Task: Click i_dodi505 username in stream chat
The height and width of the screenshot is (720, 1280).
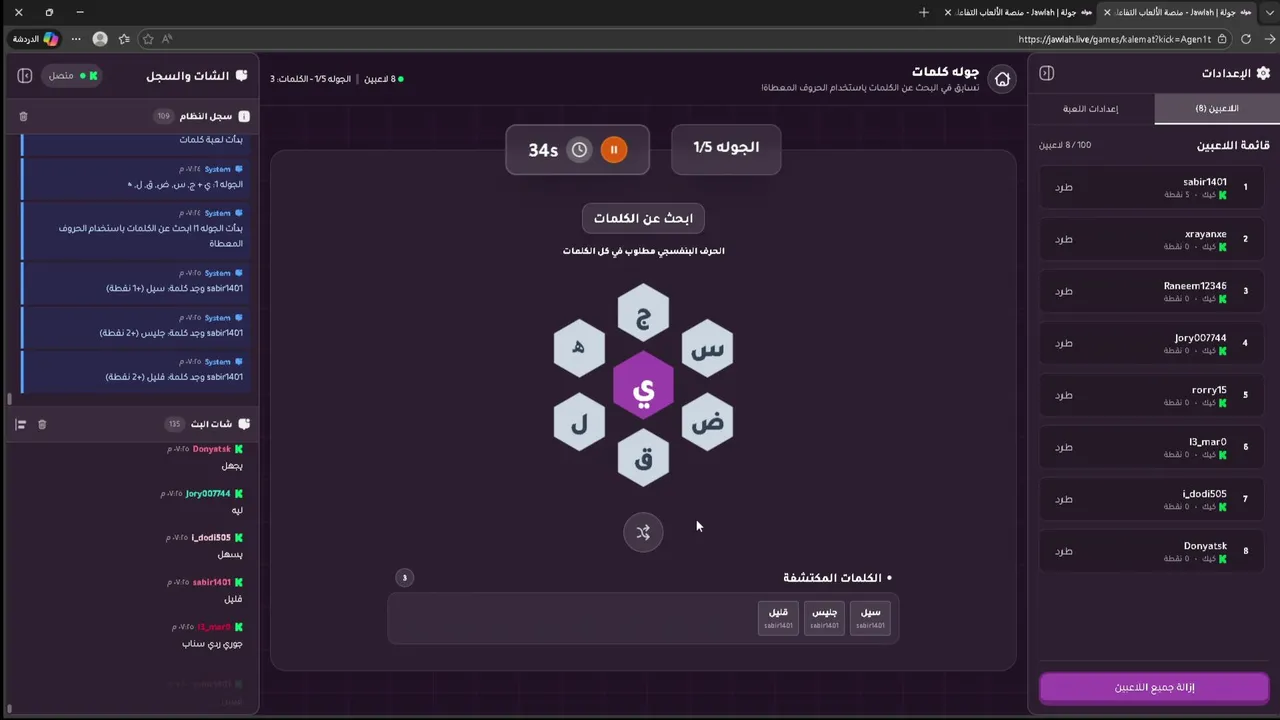Action: (211, 538)
